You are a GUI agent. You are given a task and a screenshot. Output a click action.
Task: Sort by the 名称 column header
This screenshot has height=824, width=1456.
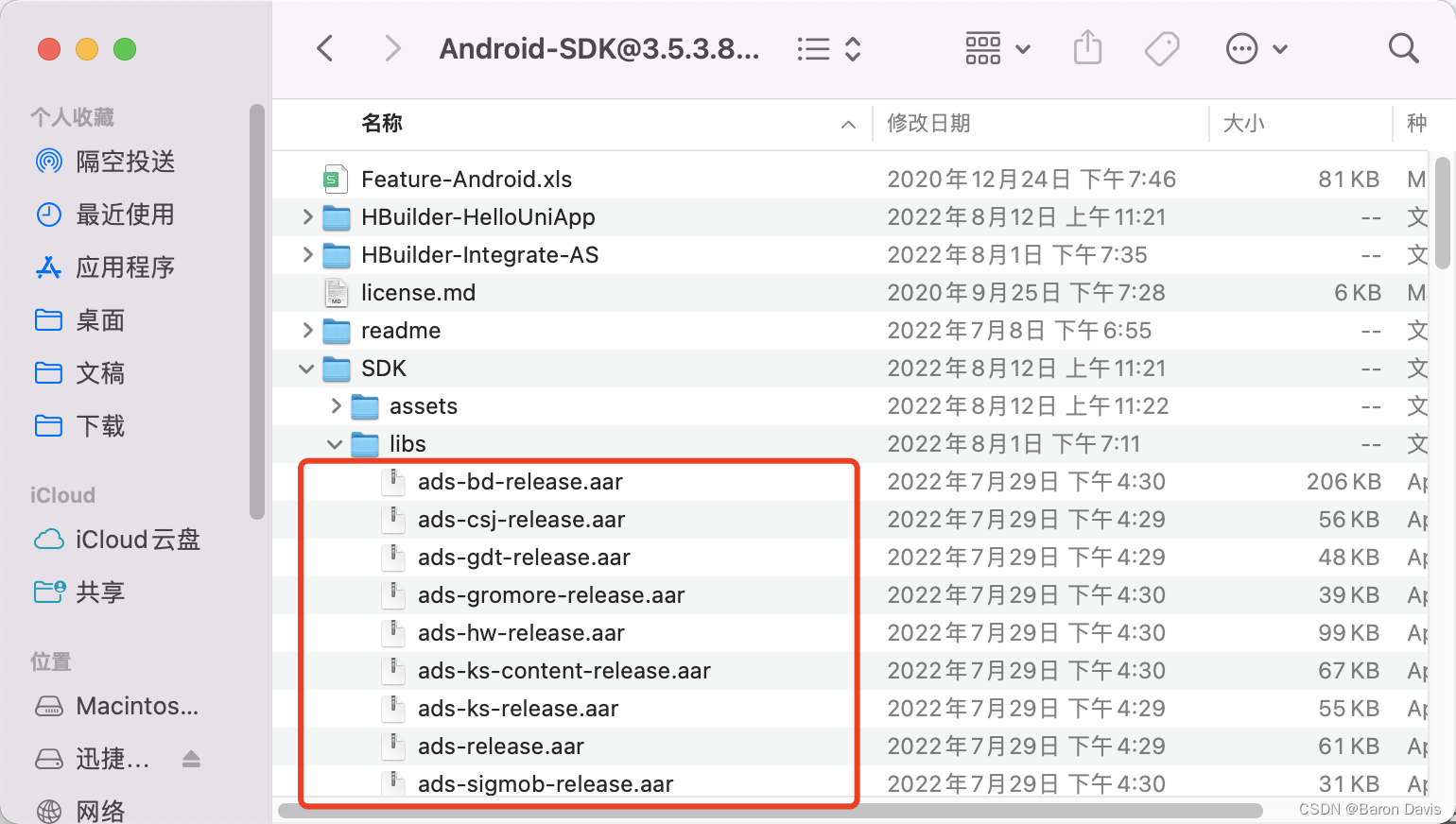[382, 124]
